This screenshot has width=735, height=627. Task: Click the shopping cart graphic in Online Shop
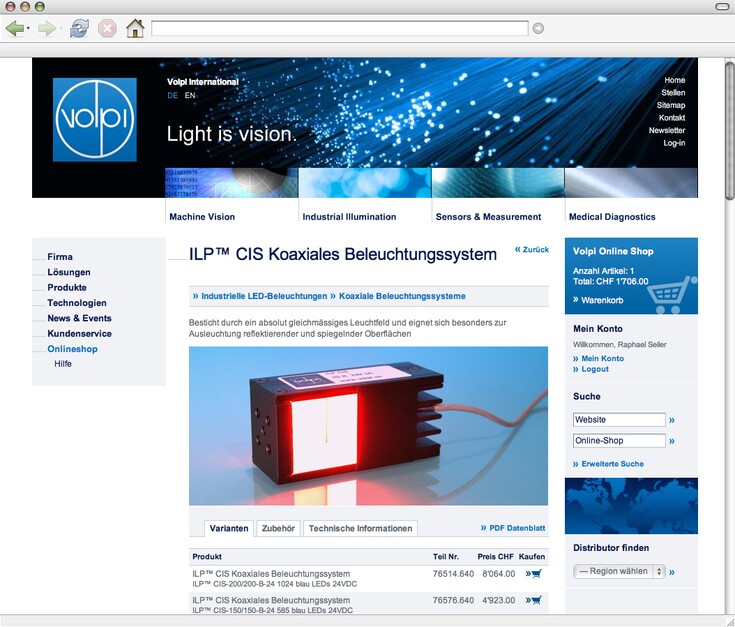point(671,295)
